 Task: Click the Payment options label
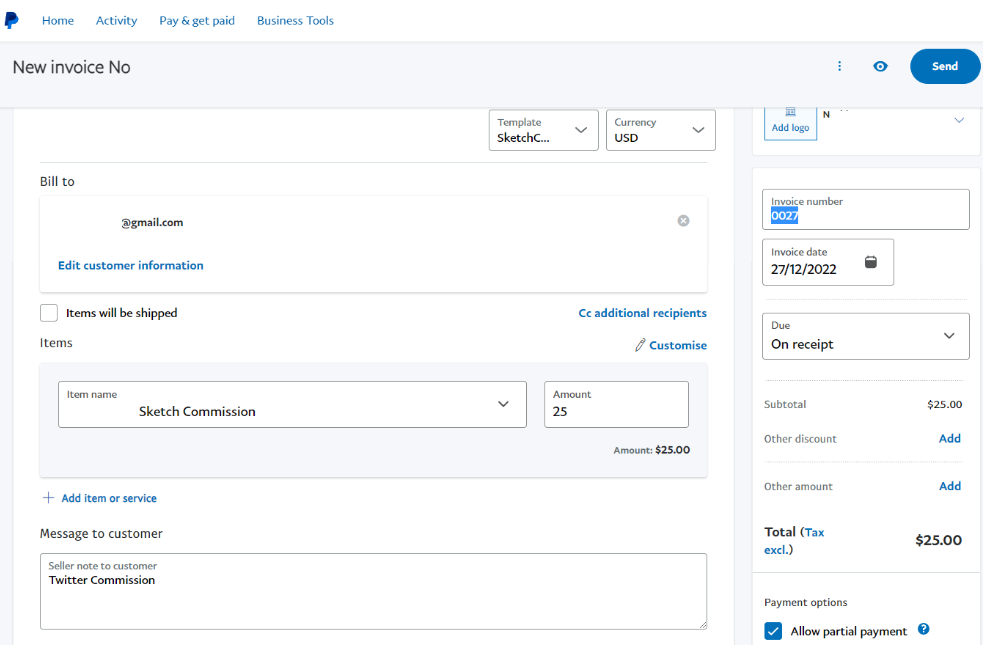click(806, 602)
